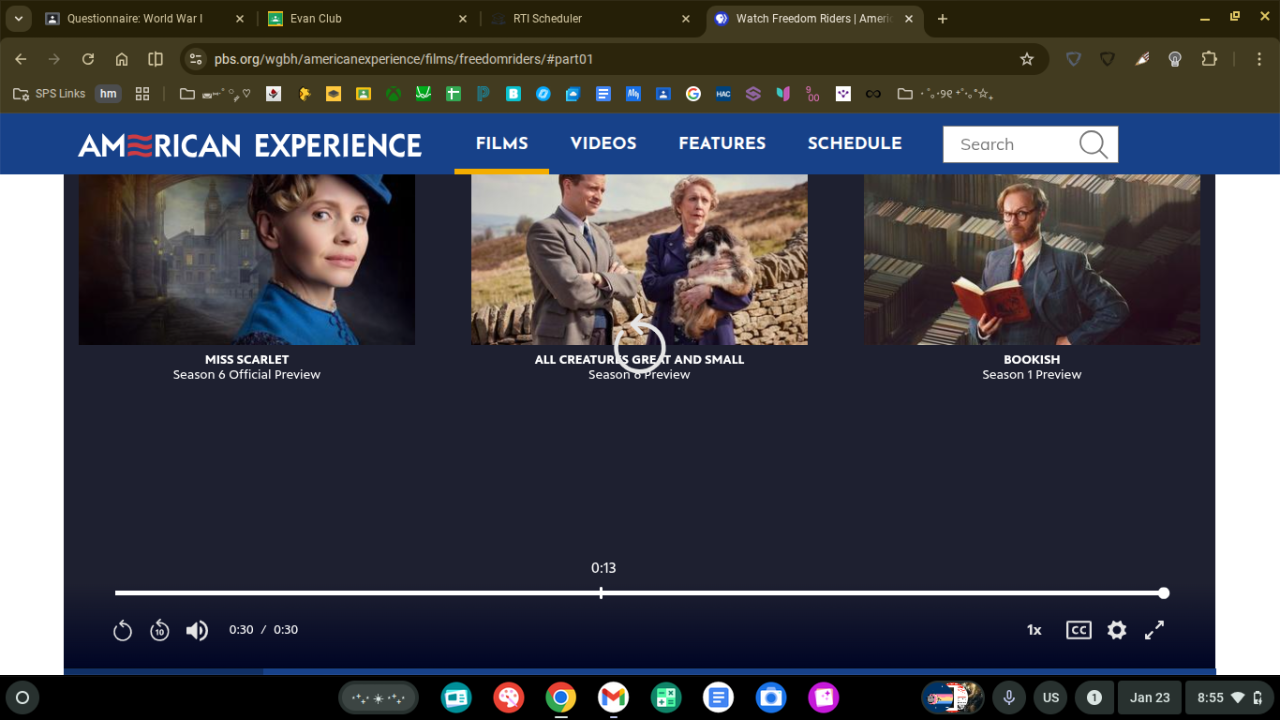
Task: Open the FEATURES navigation menu
Action: pyautogui.click(x=722, y=144)
